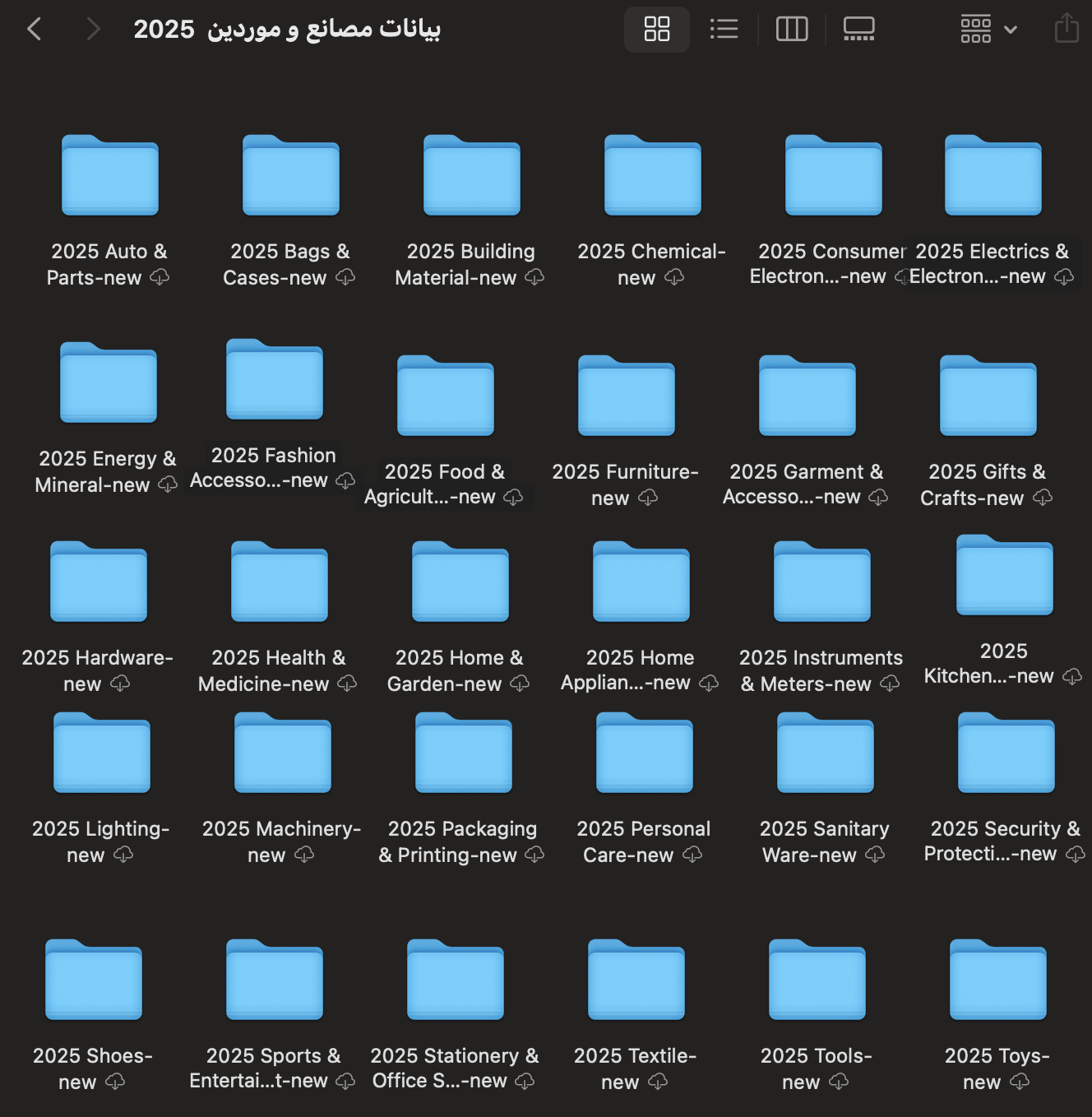This screenshot has height=1117, width=1092.
Task: Open the 2025 Personal Care-new folder
Action: click(645, 753)
